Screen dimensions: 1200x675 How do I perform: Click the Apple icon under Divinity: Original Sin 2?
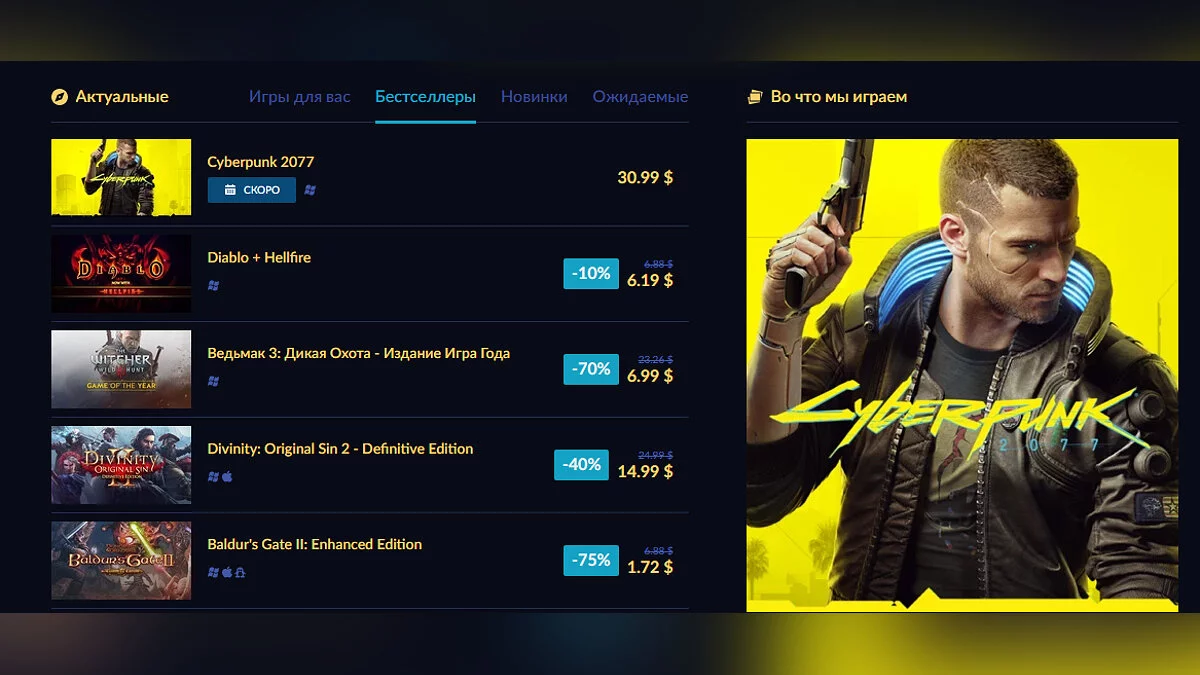point(227,477)
